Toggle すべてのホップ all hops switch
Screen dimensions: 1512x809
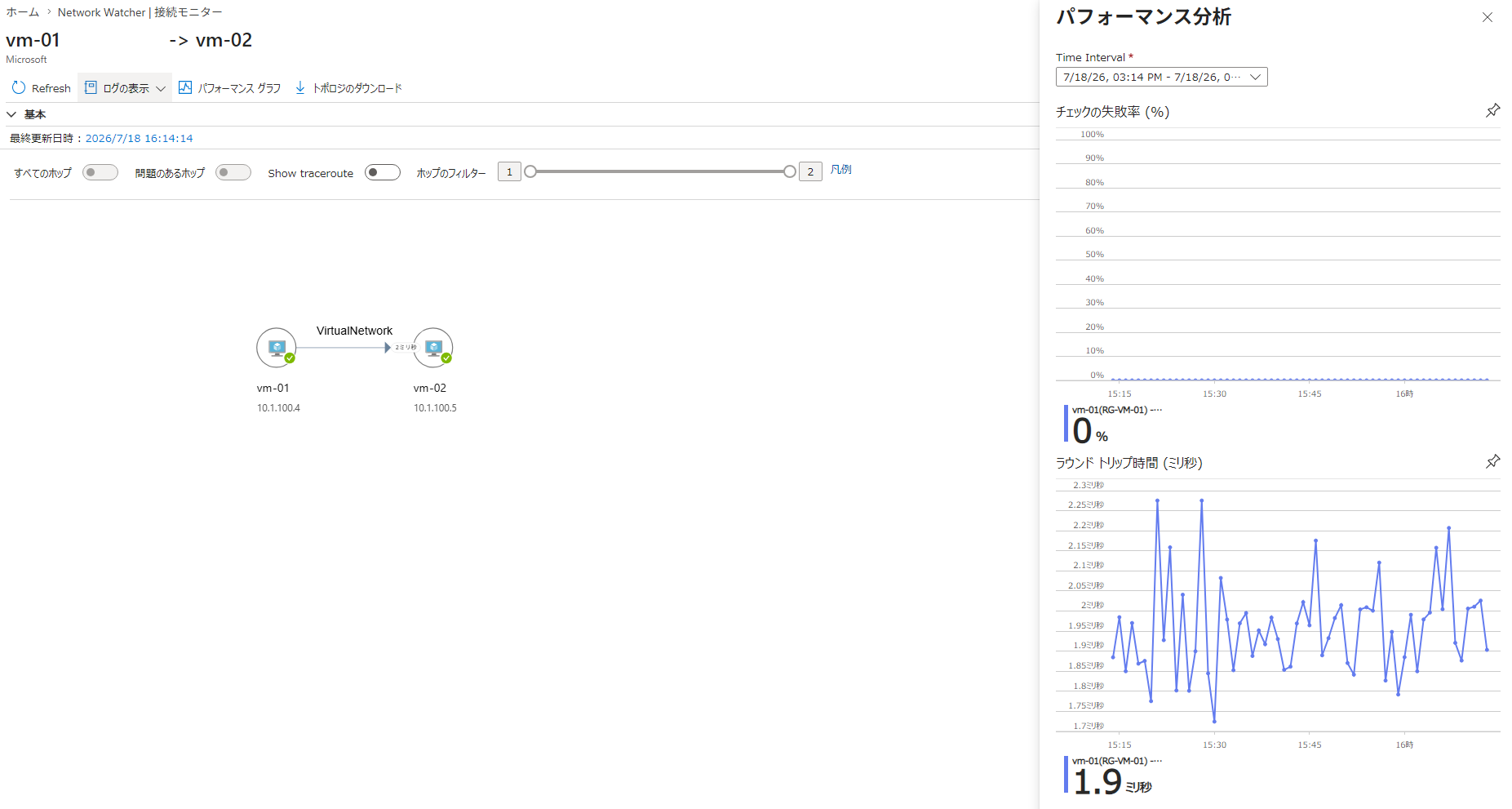(x=100, y=172)
